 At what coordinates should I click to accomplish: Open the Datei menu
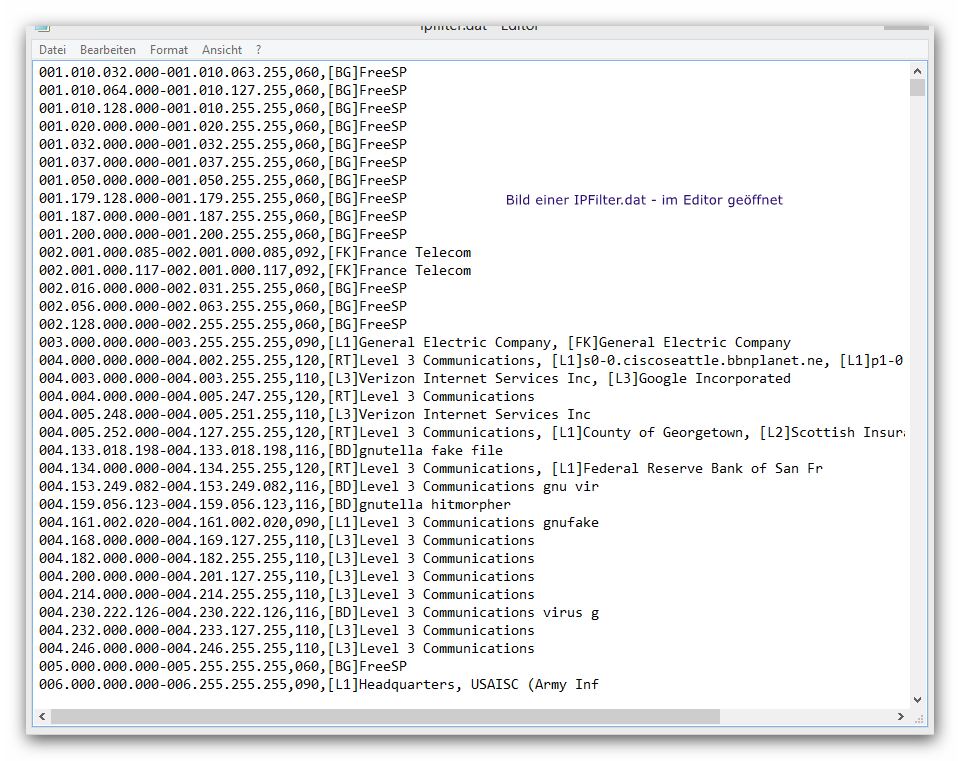pos(52,49)
